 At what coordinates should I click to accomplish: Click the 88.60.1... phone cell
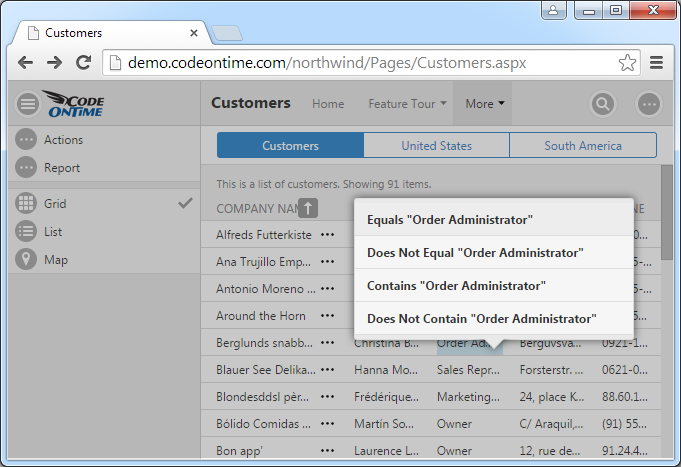(625, 397)
